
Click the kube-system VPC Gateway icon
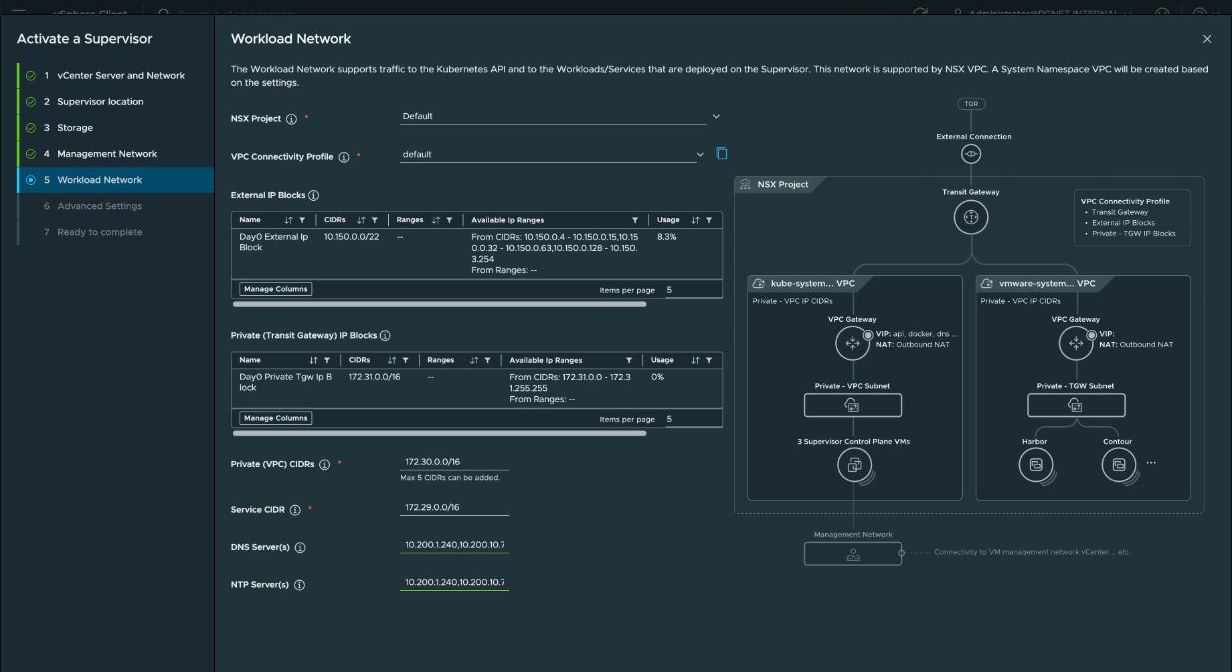(853, 343)
